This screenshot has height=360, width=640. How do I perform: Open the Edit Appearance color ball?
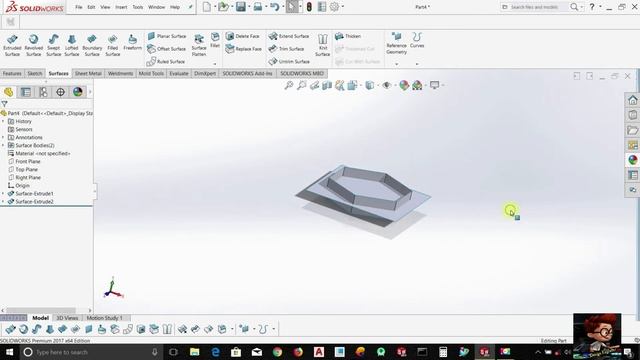tap(404, 85)
